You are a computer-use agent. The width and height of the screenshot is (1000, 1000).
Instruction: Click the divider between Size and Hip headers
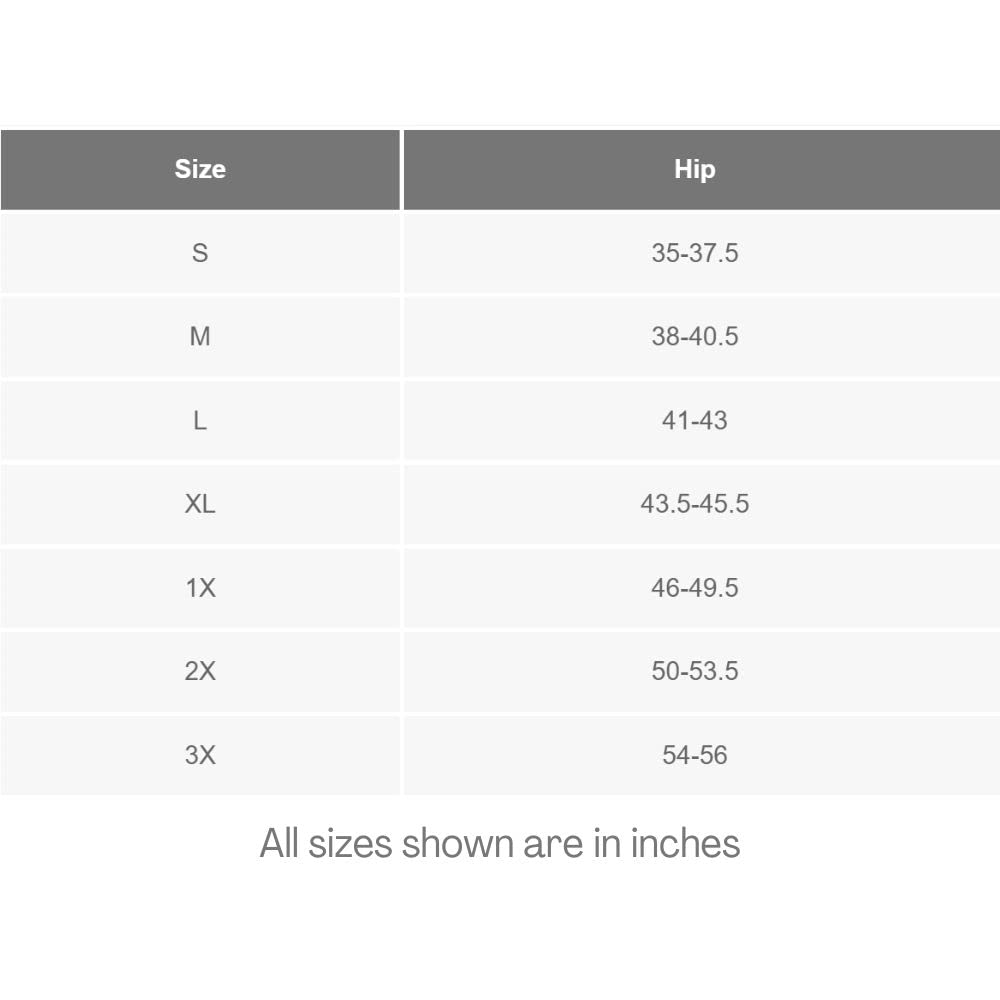(x=401, y=169)
